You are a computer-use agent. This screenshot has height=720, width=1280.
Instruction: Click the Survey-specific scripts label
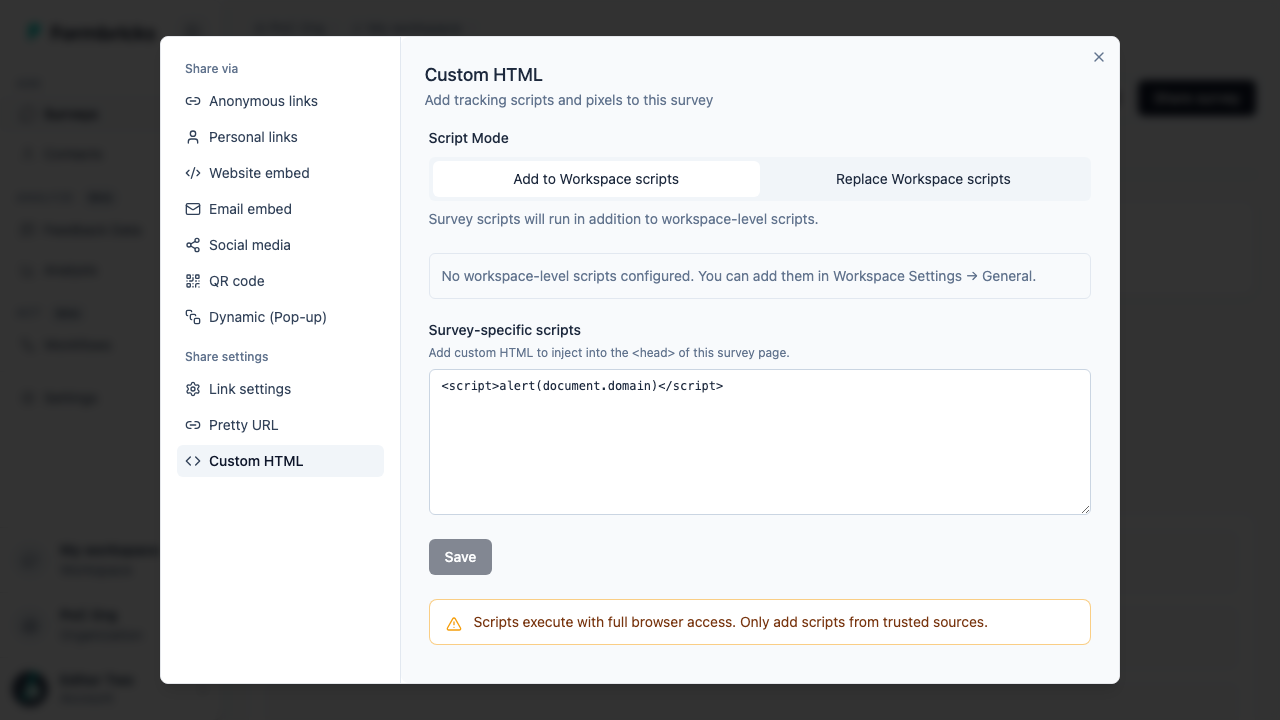tap(504, 330)
